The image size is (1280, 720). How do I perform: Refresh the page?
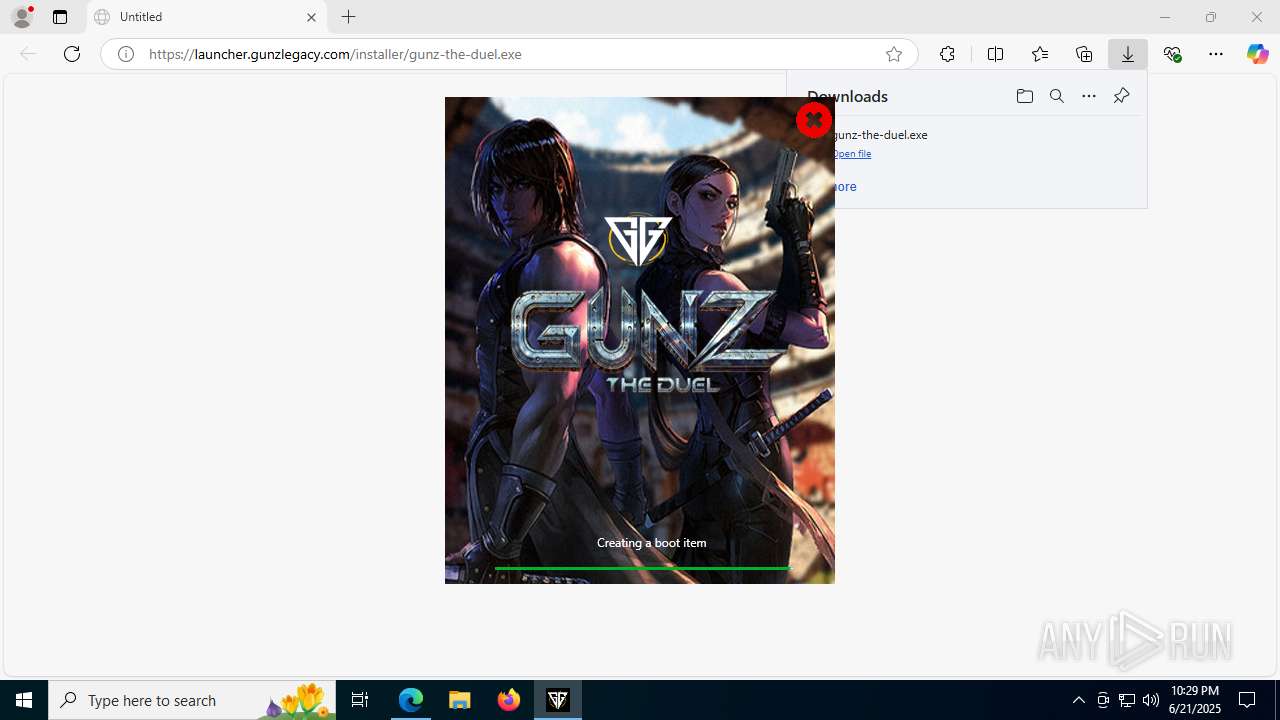point(72,54)
